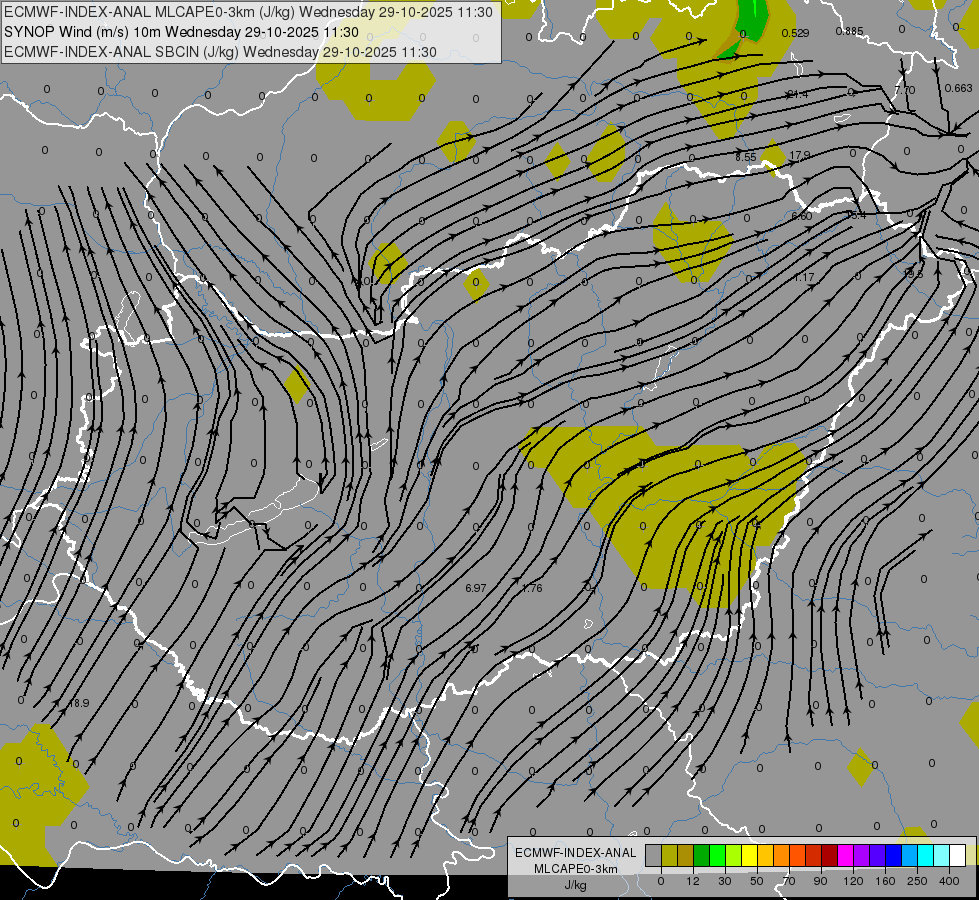Viewport: 979px width, 900px height.
Task: Click the 17.9 value on the map
Action: 800,155
